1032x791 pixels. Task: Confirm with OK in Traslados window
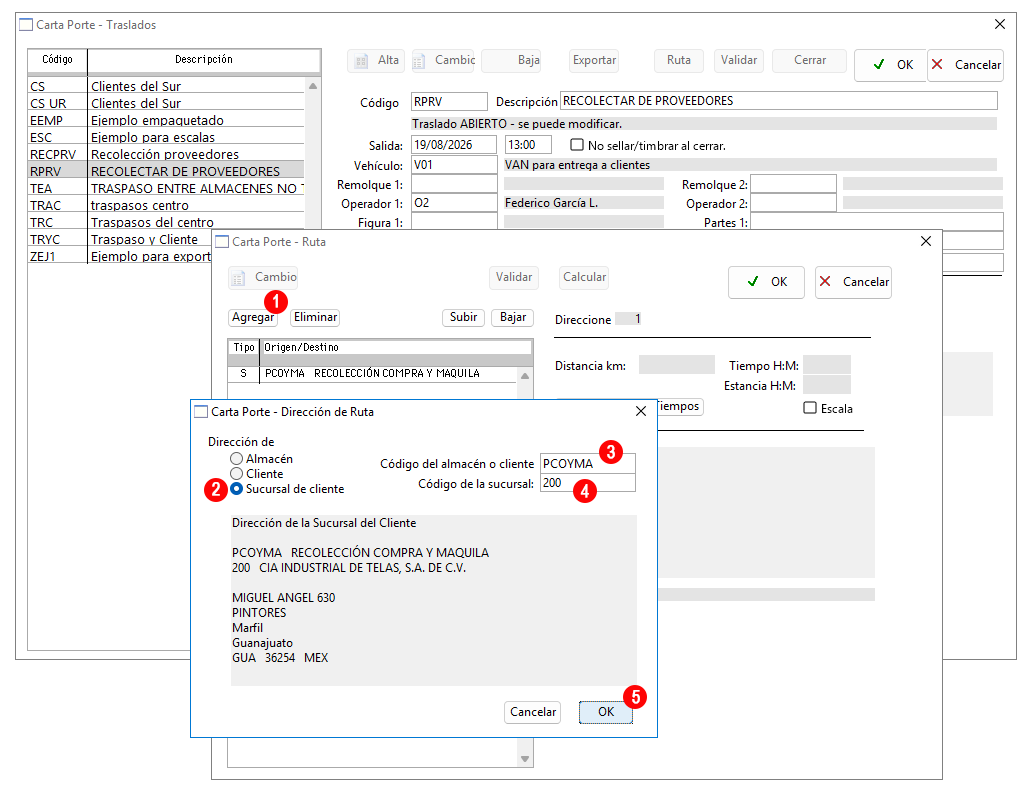(x=890, y=65)
